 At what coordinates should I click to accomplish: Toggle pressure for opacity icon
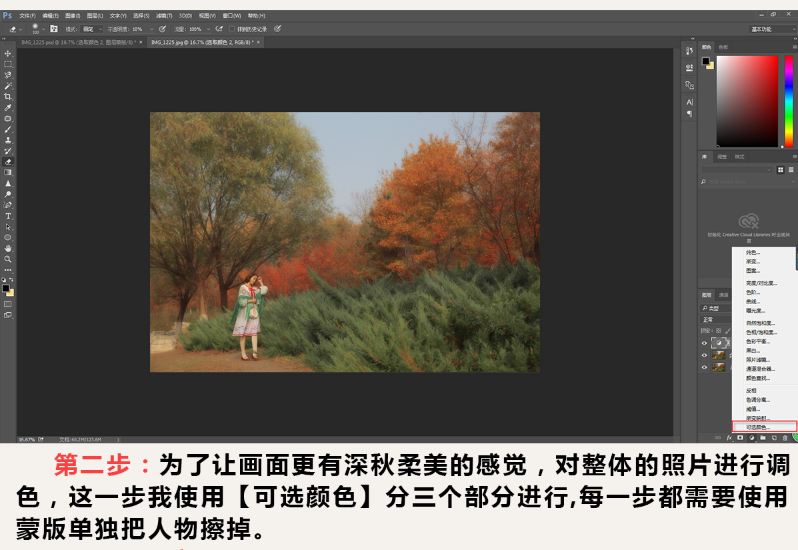point(162,29)
